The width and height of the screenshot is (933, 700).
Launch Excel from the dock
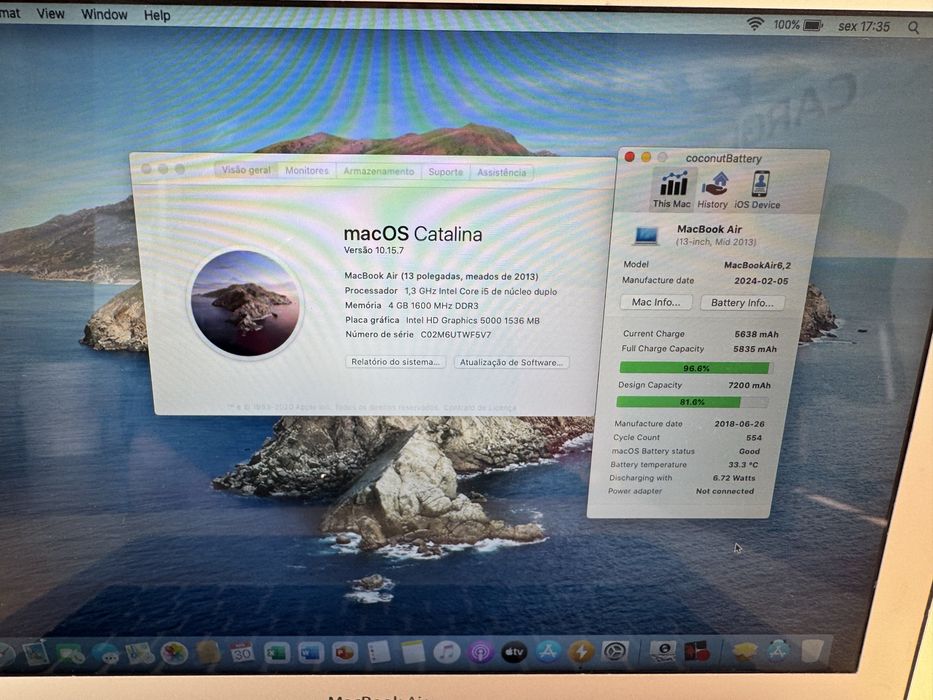click(277, 653)
